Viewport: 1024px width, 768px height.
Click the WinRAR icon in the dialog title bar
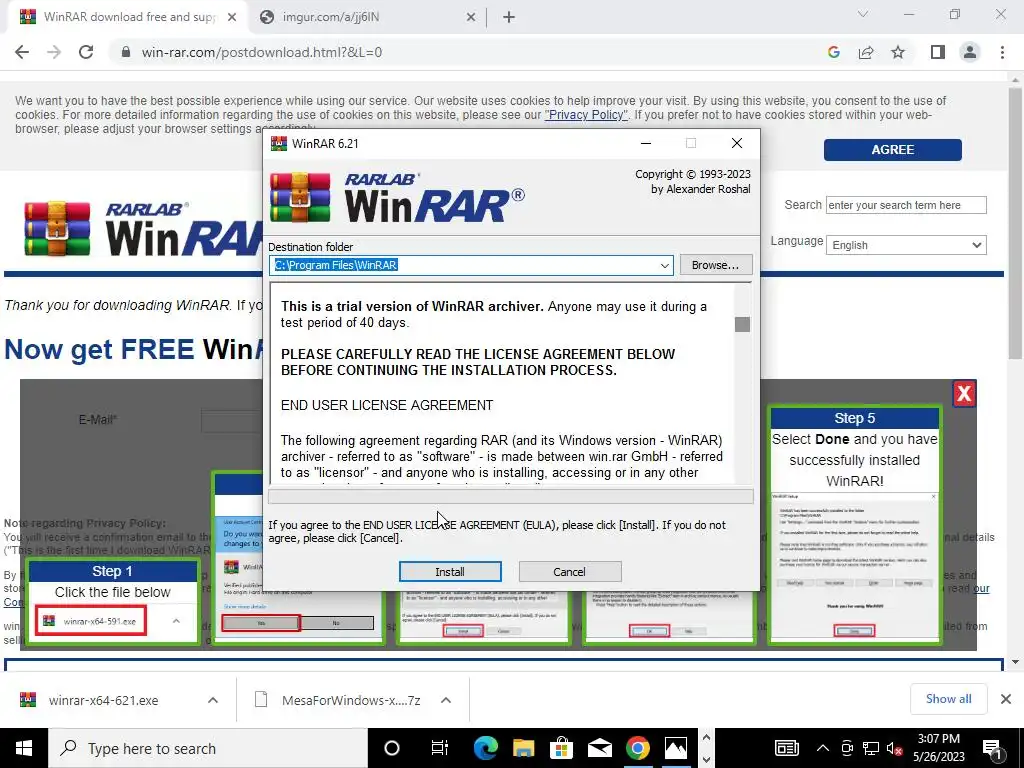[x=279, y=143]
